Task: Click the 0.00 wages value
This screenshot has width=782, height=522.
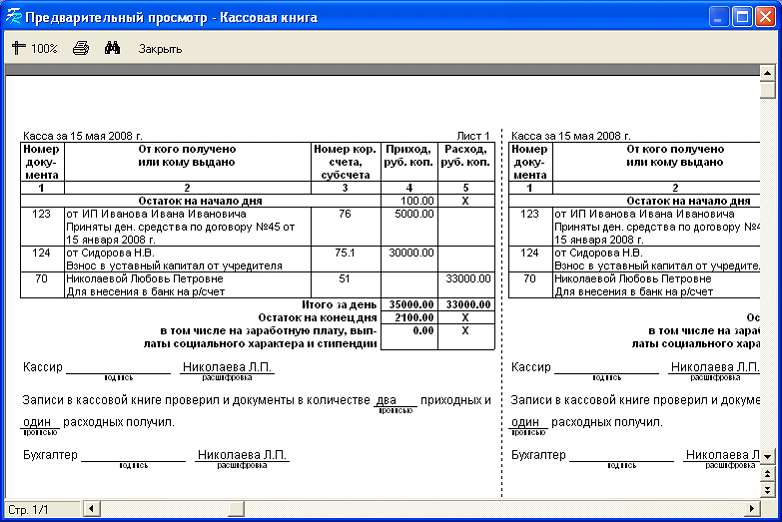Action: (423, 331)
